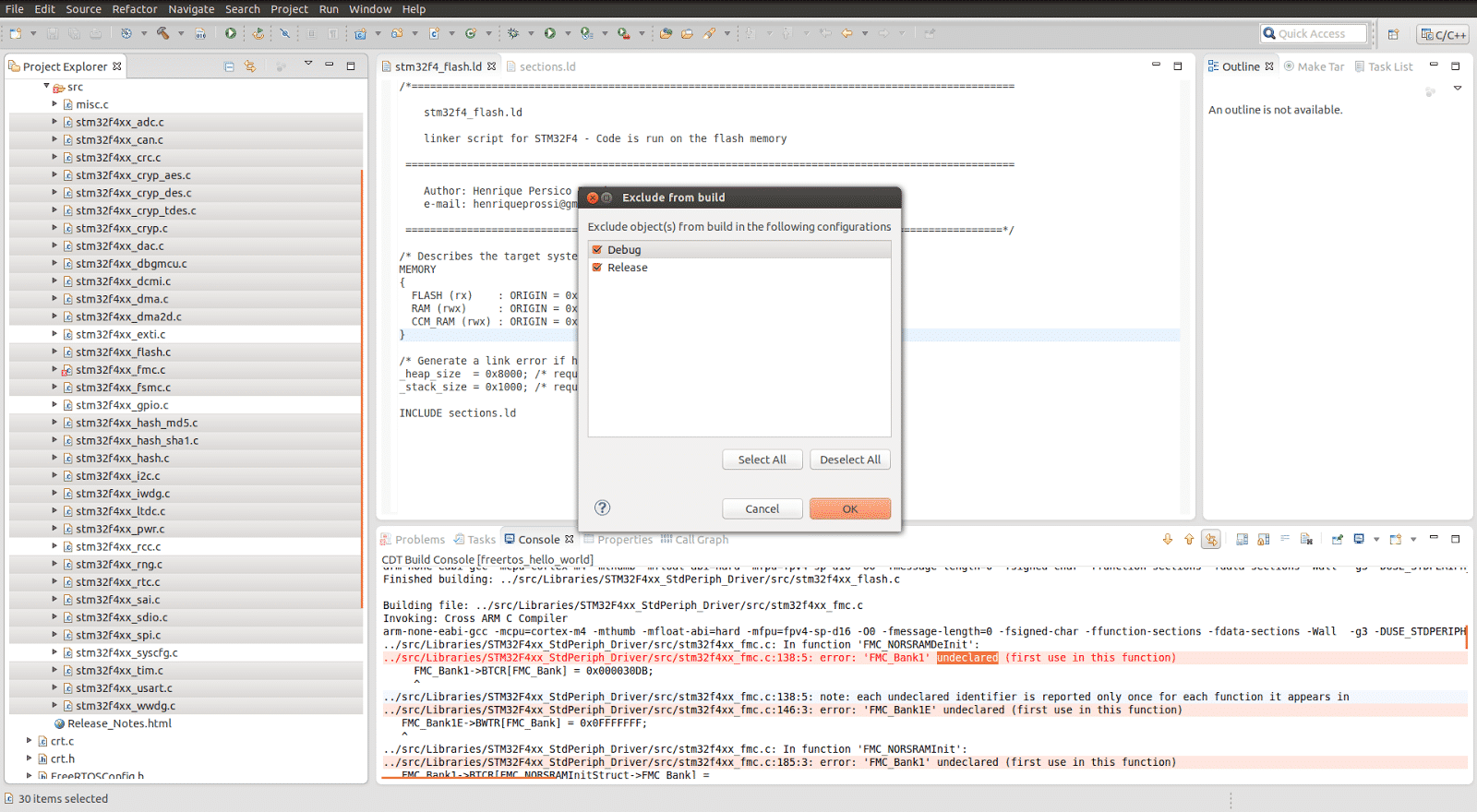Image resolution: width=1477 pixels, height=812 pixels.
Task: Click the Debug bug icon in toolbar
Action: coord(513,33)
